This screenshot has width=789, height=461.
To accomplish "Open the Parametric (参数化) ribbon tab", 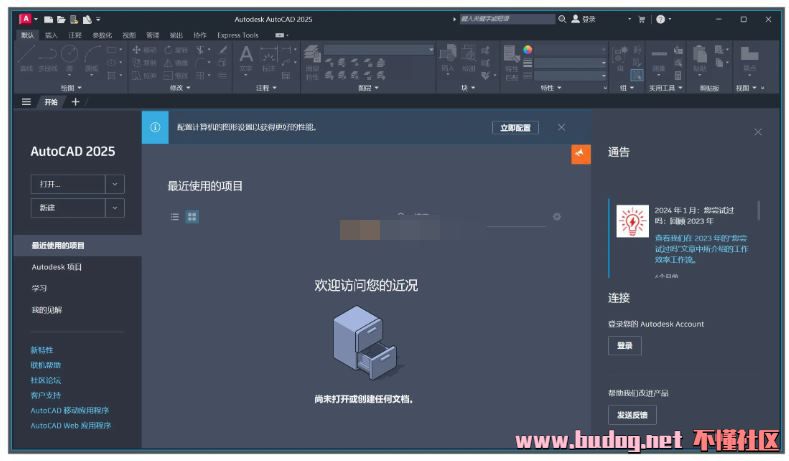I will pos(102,35).
